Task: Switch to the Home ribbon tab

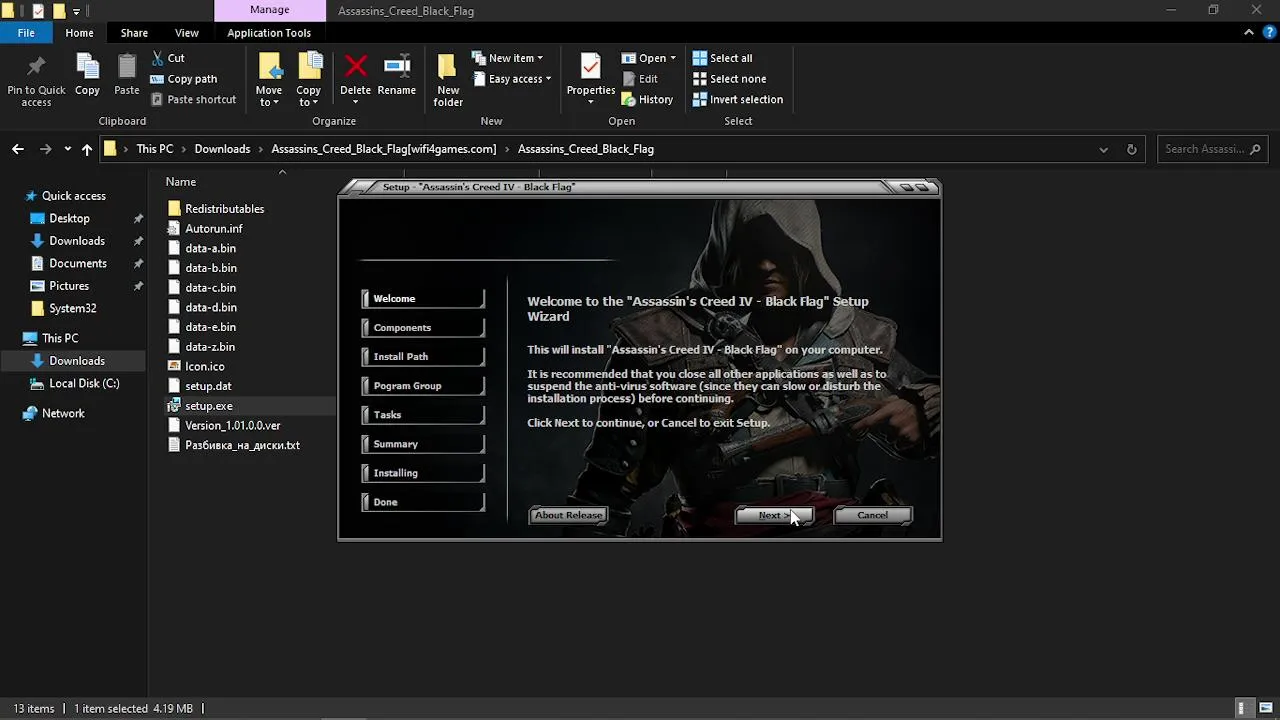Action: (x=79, y=33)
